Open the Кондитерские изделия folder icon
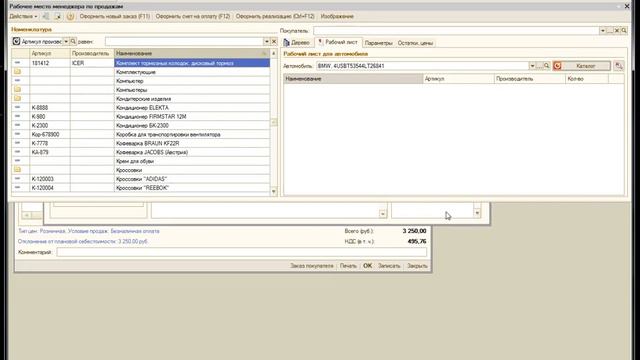 (x=17, y=98)
